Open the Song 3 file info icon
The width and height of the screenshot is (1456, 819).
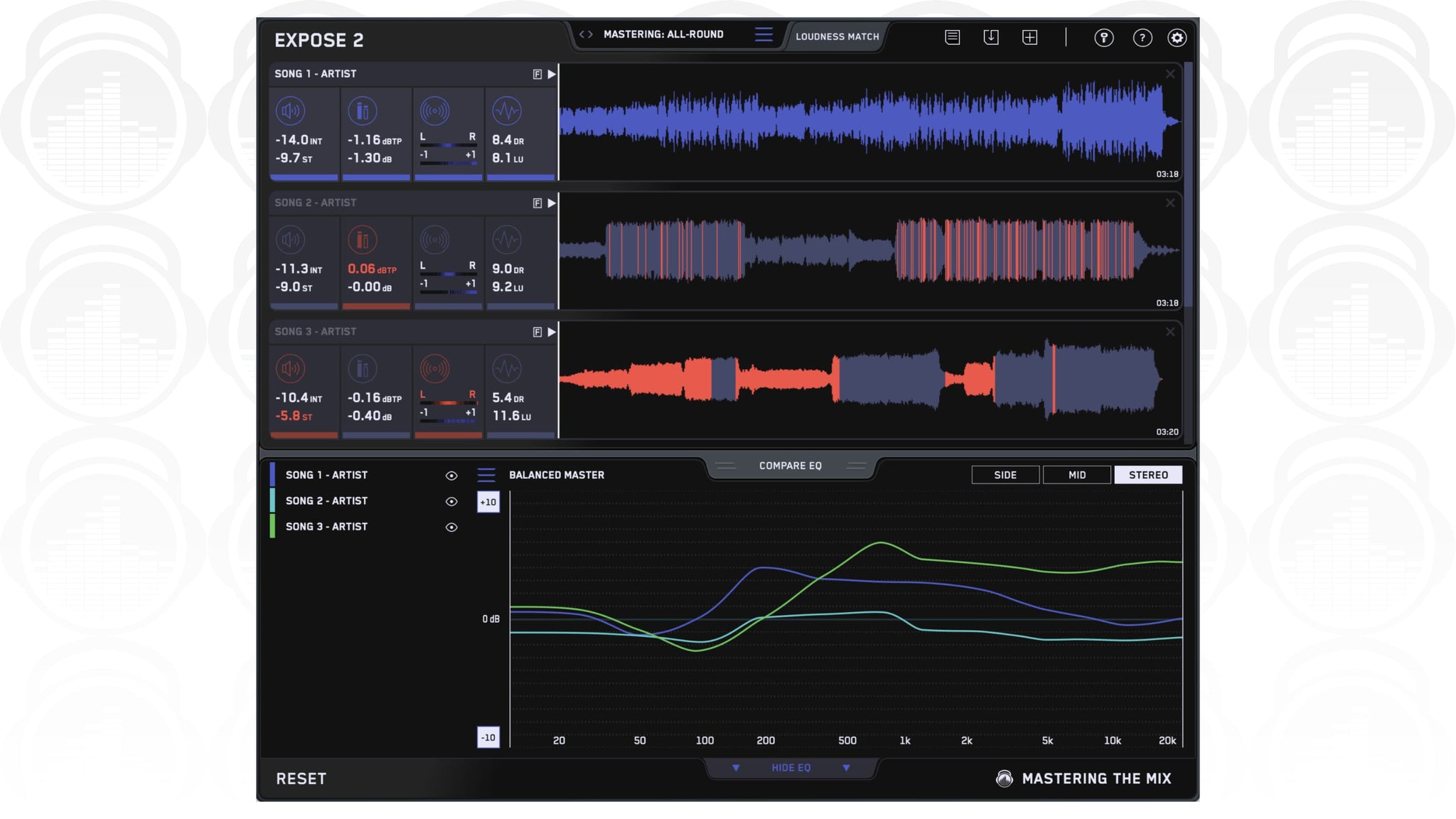537,332
